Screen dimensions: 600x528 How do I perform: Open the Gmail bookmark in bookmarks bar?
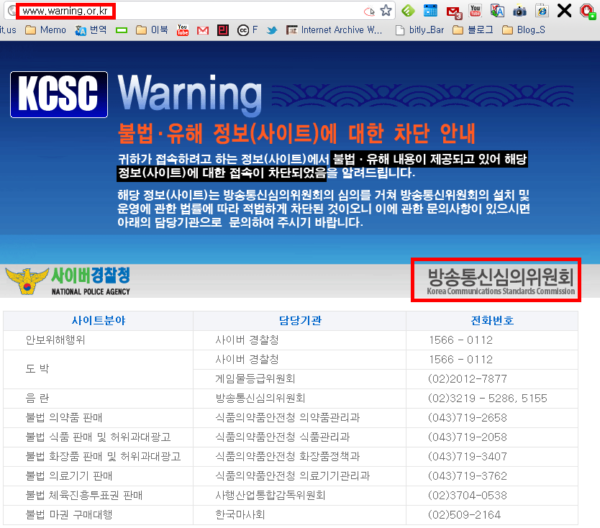[x=203, y=30]
